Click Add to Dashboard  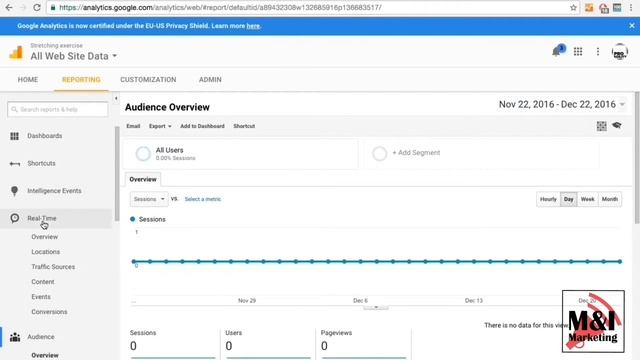202,126
